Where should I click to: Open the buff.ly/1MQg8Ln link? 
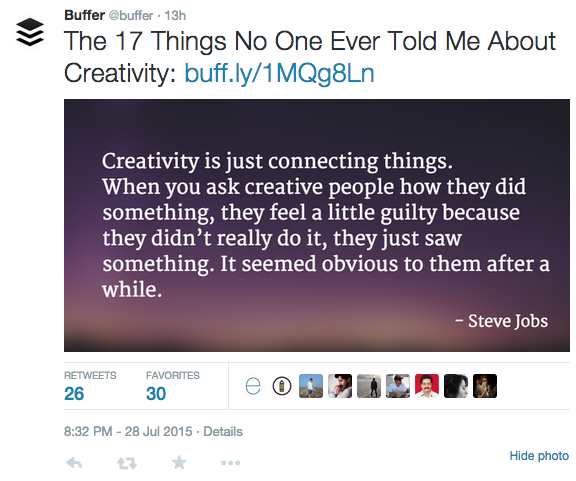coord(279,73)
